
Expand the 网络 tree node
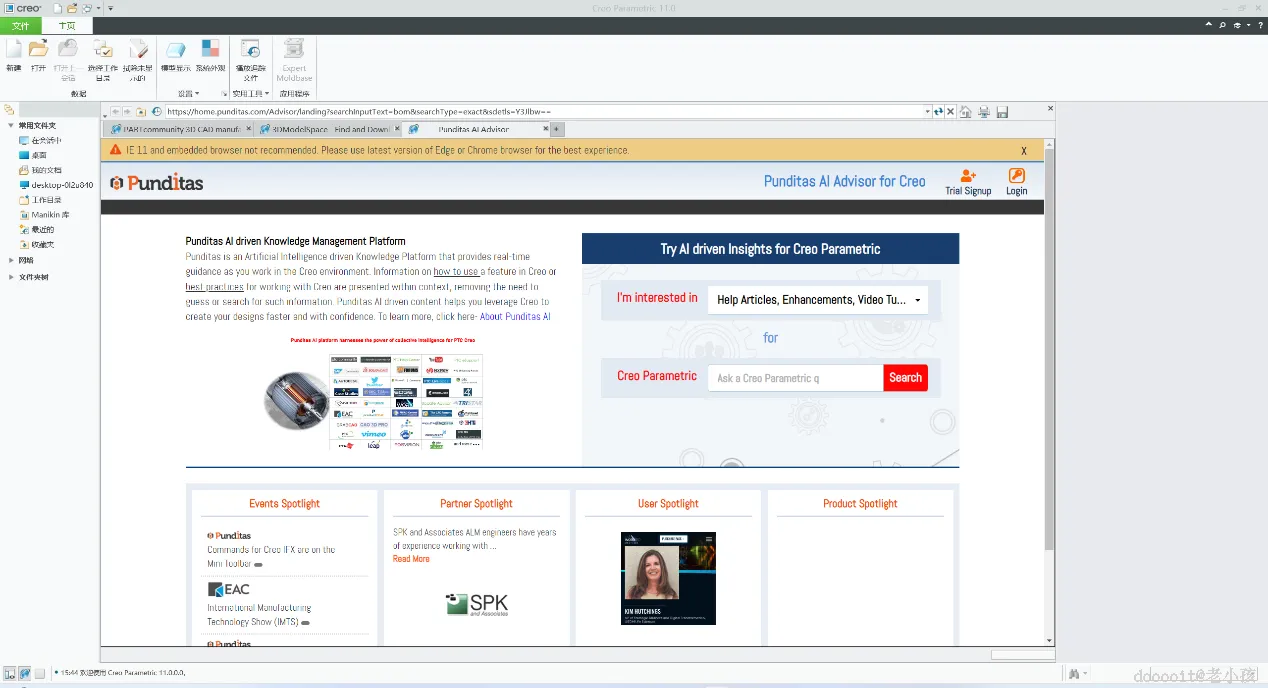click(x=11, y=260)
